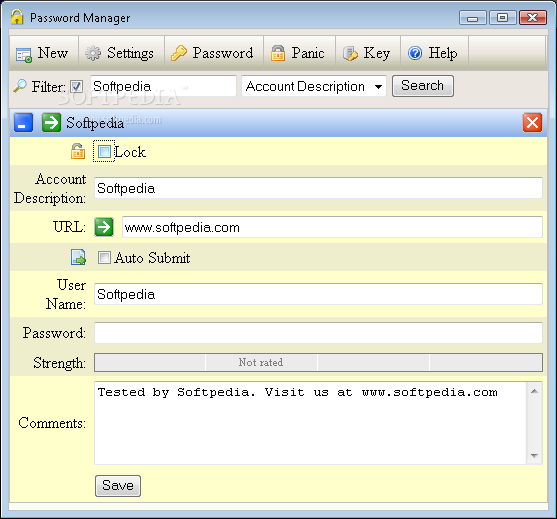557x519 pixels.
Task: Click the Key file icon in toolbar
Action: click(x=350, y=54)
